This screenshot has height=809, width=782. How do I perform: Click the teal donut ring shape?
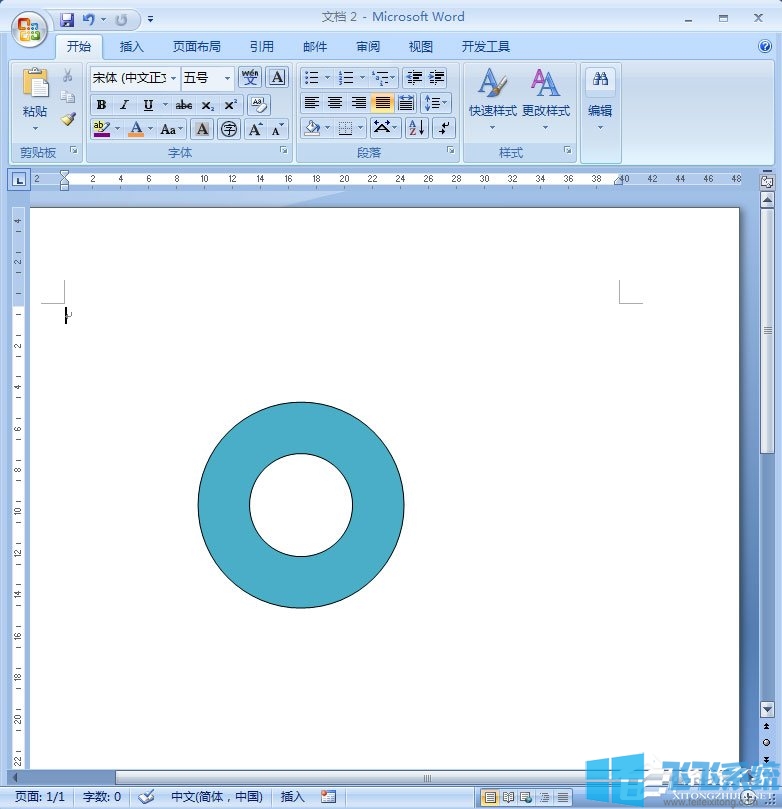coord(225,505)
